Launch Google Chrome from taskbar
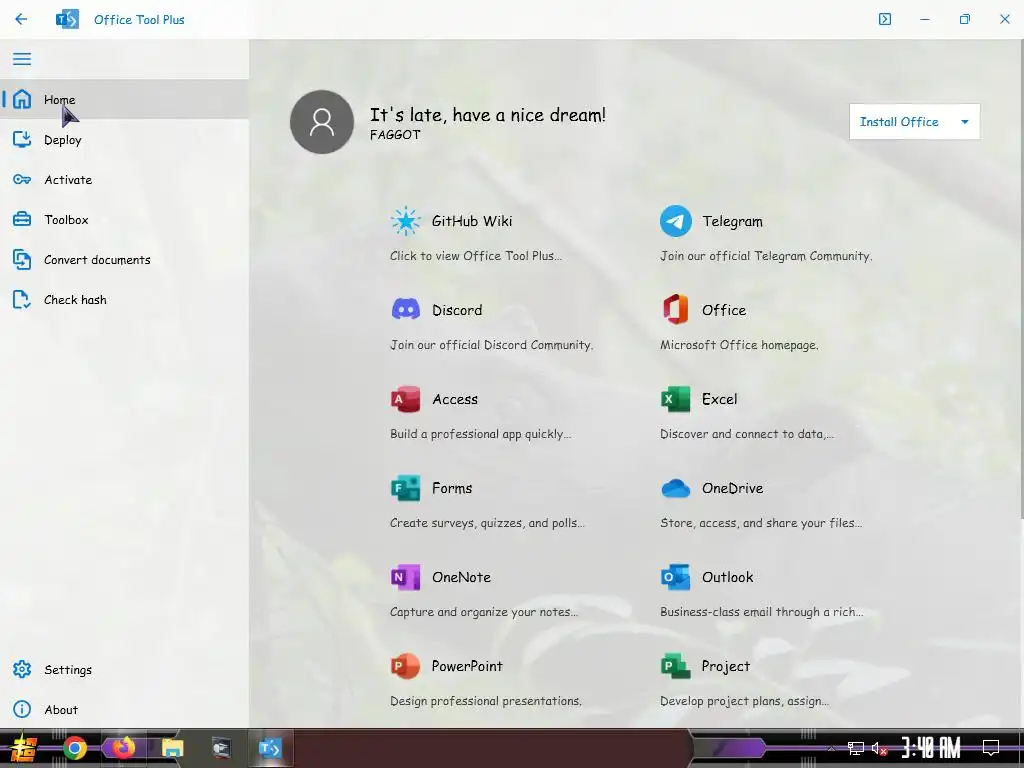The height and width of the screenshot is (768, 1024). [x=74, y=748]
